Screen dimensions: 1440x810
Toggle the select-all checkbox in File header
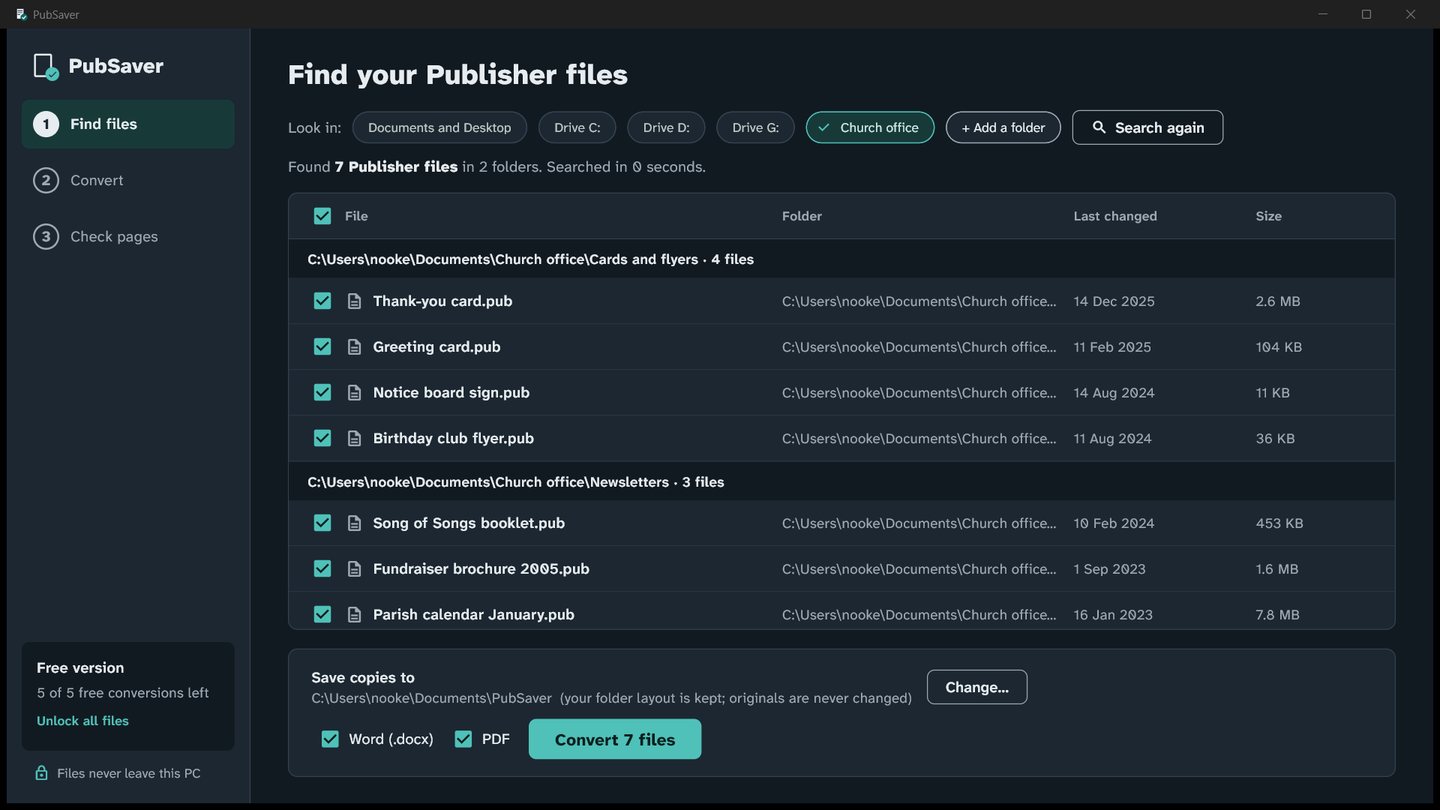click(322, 216)
